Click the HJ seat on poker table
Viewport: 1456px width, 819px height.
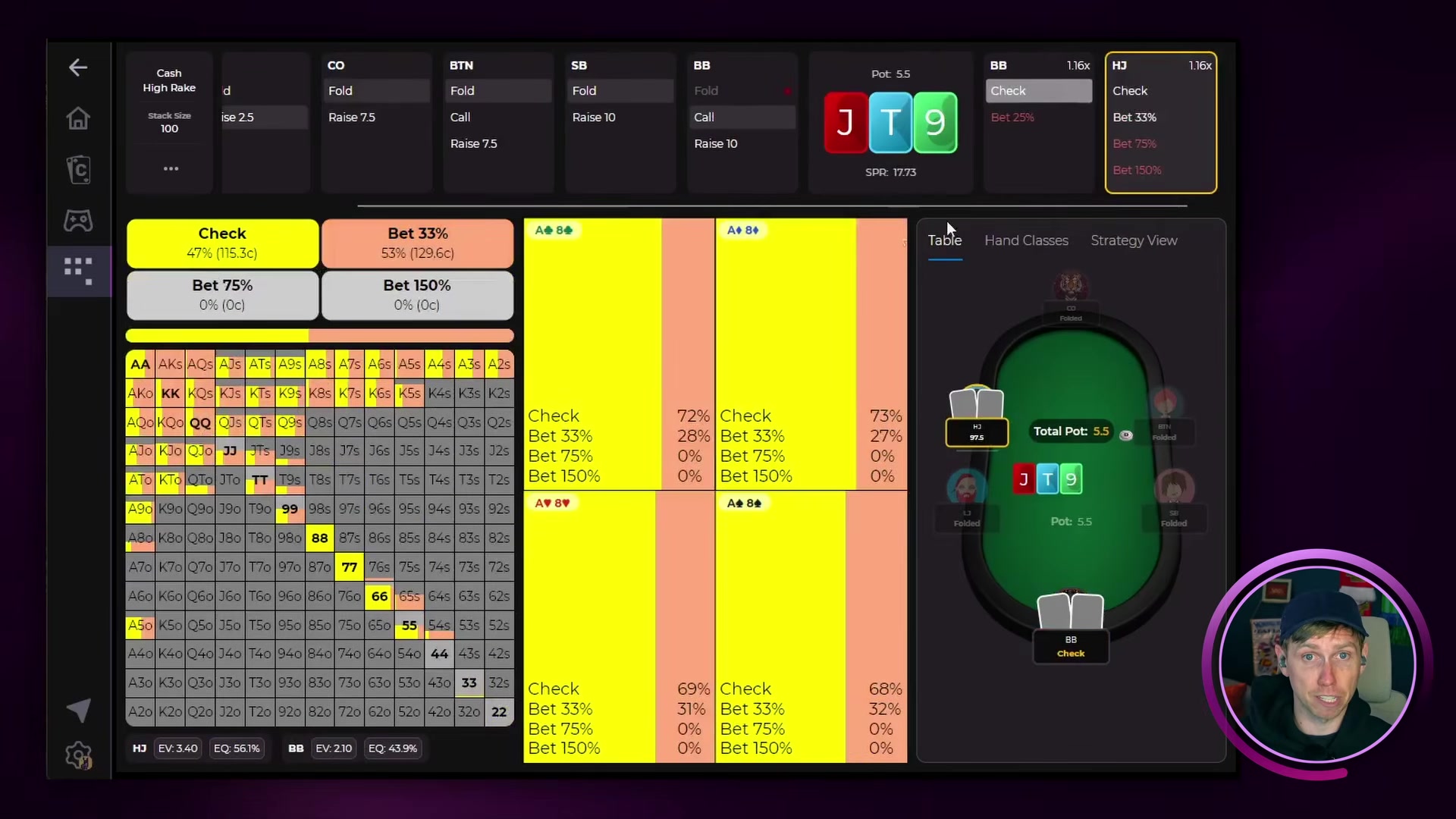[x=977, y=417]
